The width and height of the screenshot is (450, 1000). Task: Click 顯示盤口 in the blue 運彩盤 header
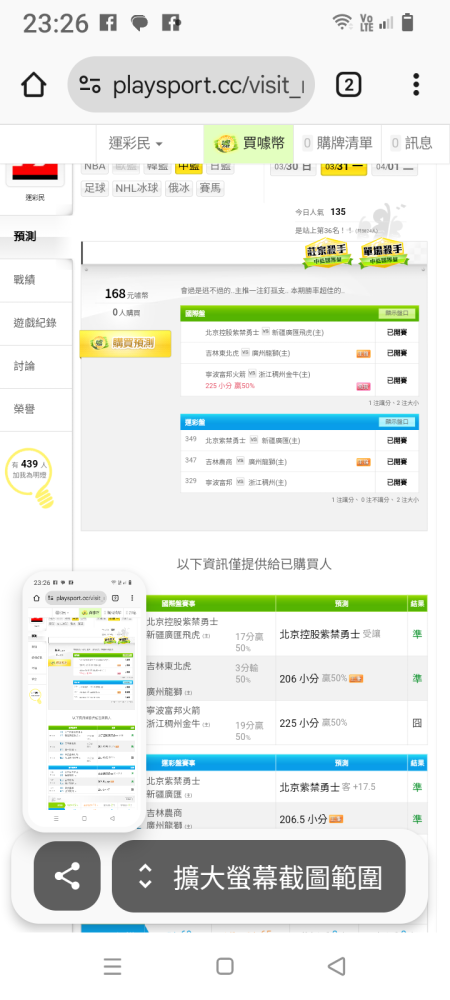tap(397, 422)
